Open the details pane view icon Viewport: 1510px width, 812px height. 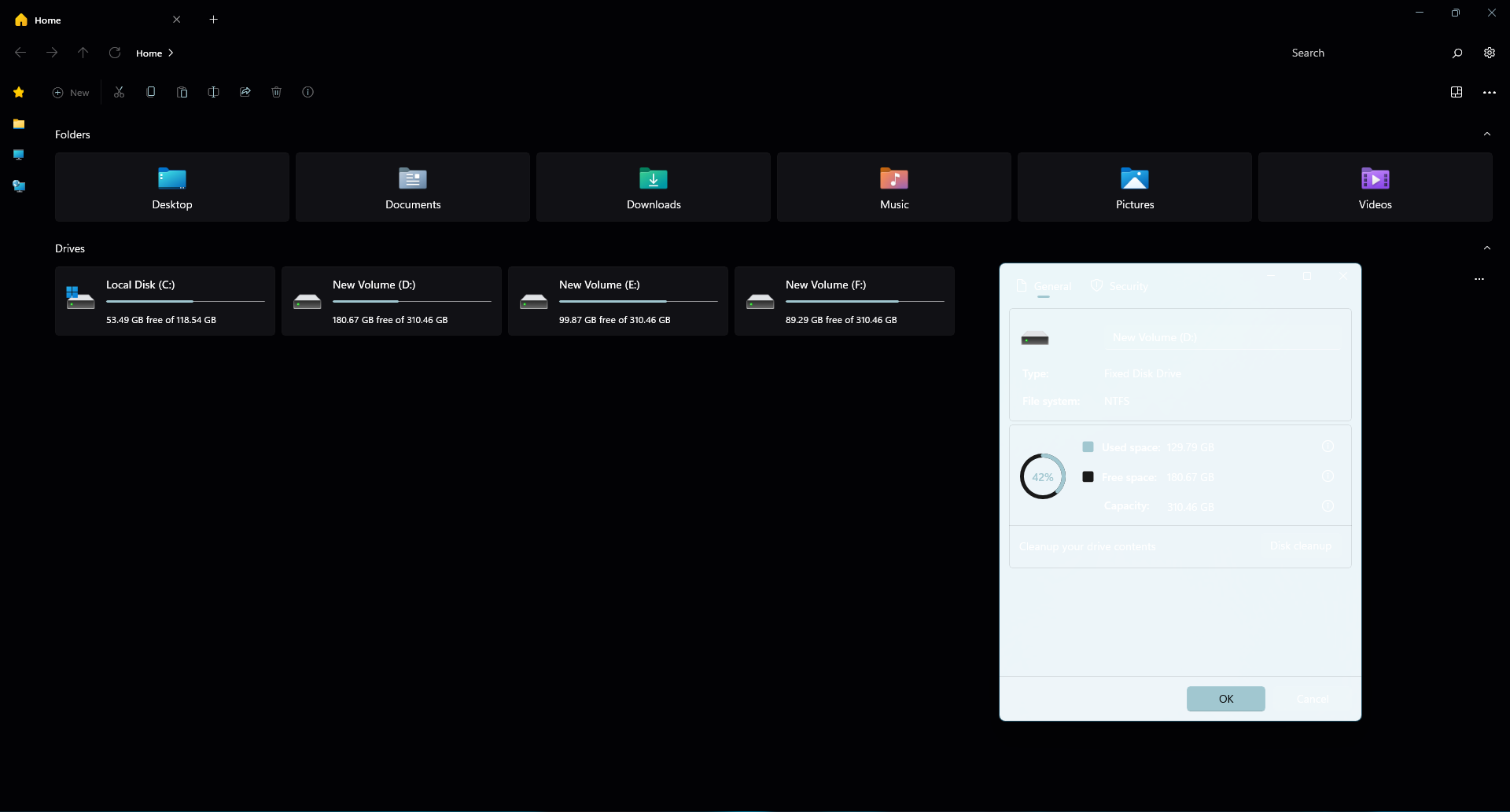click(x=1456, y=92)
